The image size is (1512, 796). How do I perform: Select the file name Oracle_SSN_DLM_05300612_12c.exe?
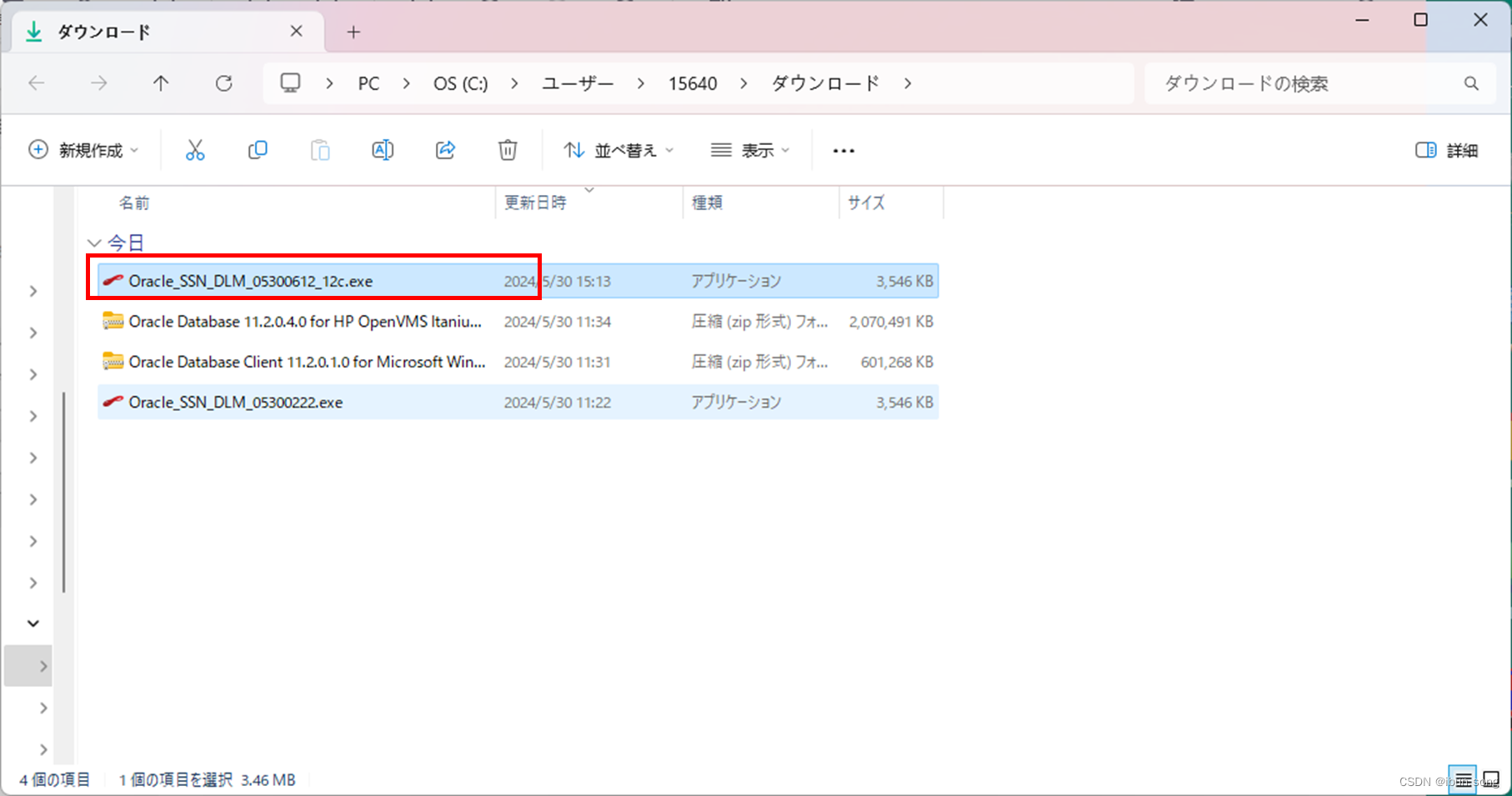[x=250, y=281]
